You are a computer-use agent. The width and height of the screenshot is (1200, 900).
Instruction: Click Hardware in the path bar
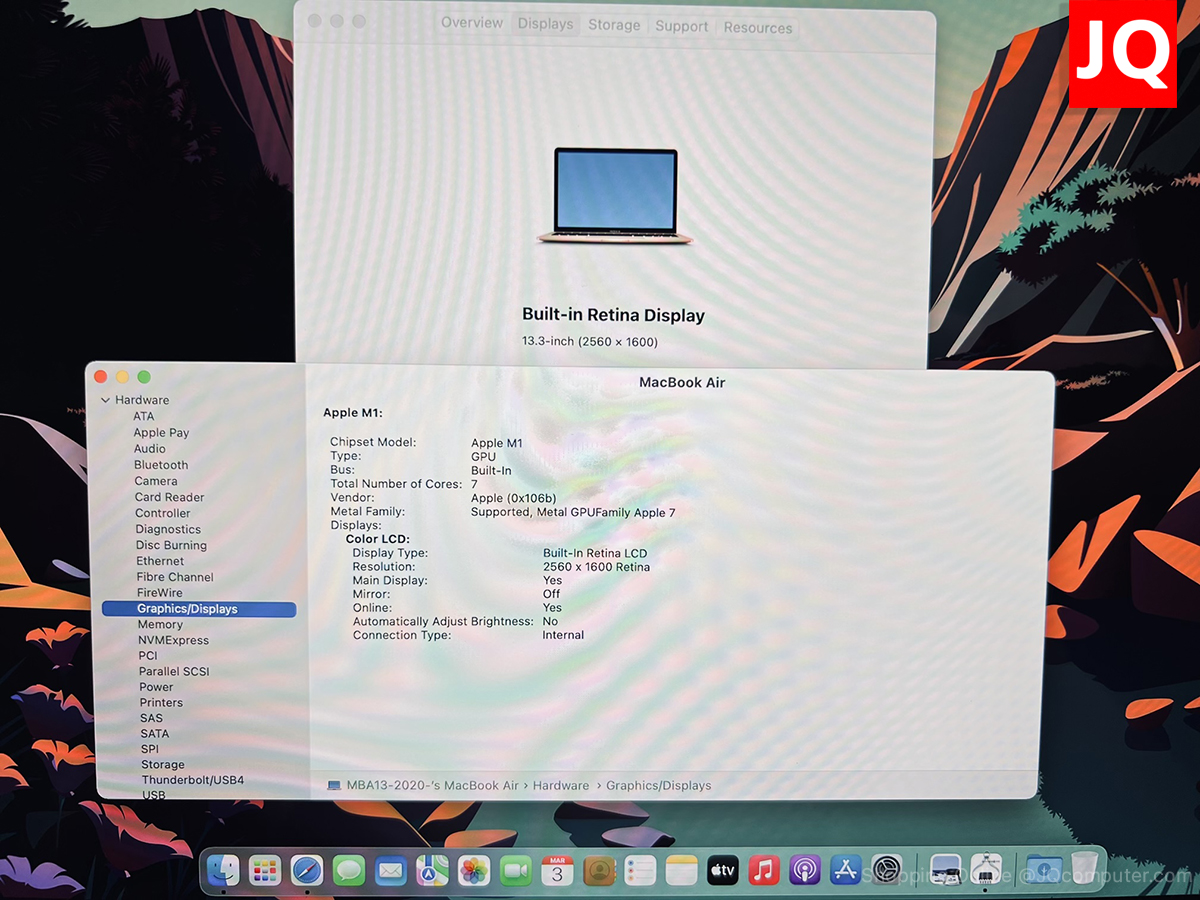(x=561, y=786)
